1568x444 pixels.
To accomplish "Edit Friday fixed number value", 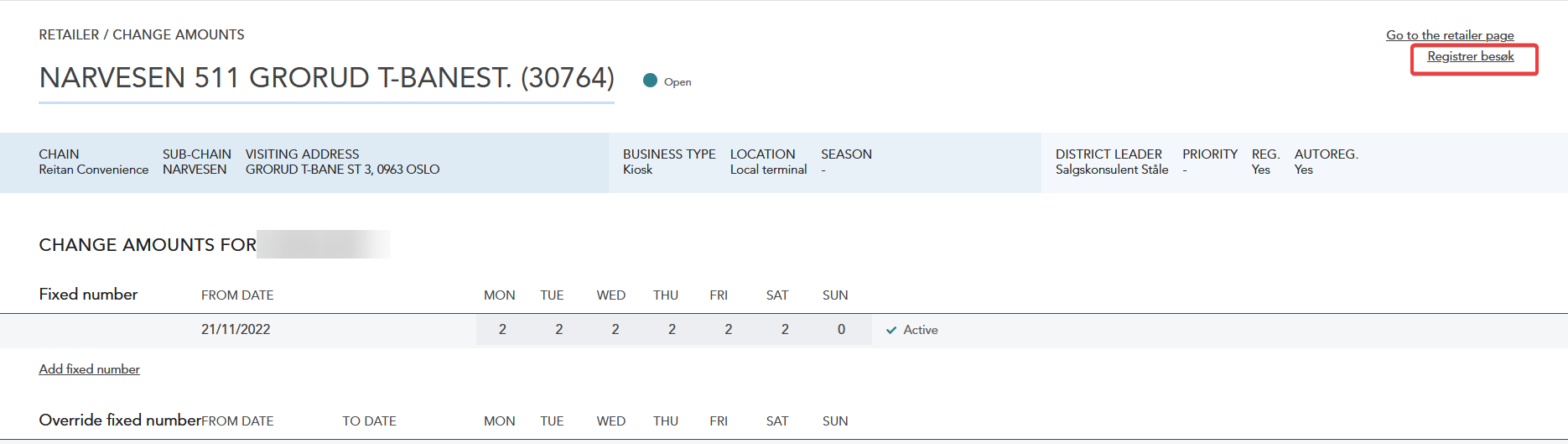I will [x=728, y=330].
